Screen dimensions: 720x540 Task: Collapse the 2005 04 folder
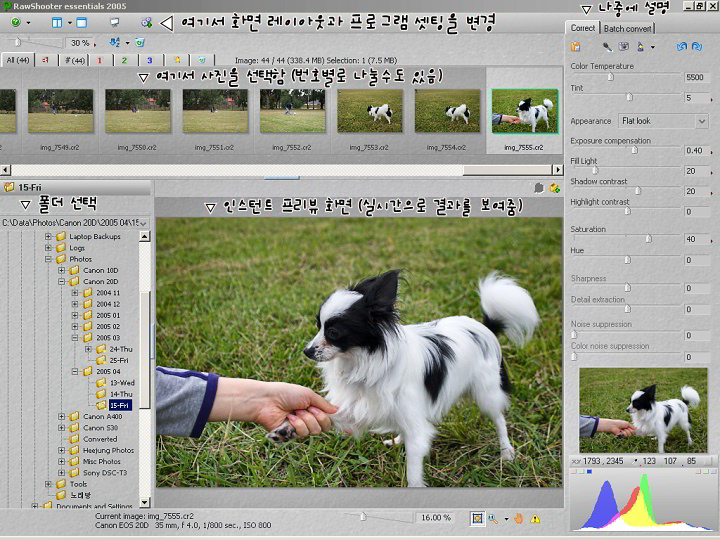pos(75,371)
